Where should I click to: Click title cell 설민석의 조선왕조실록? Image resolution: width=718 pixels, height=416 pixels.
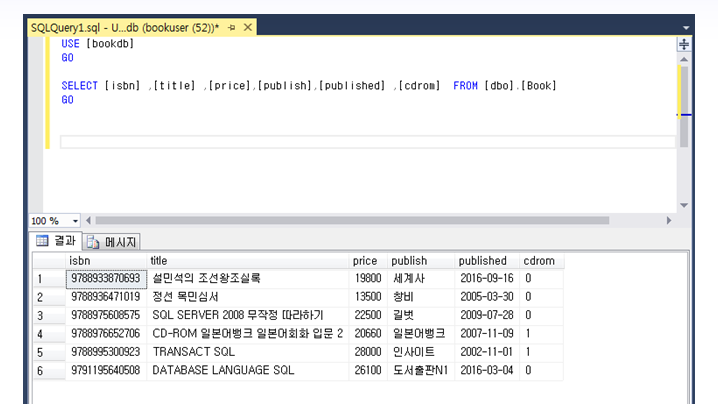(x=248, y=279)
